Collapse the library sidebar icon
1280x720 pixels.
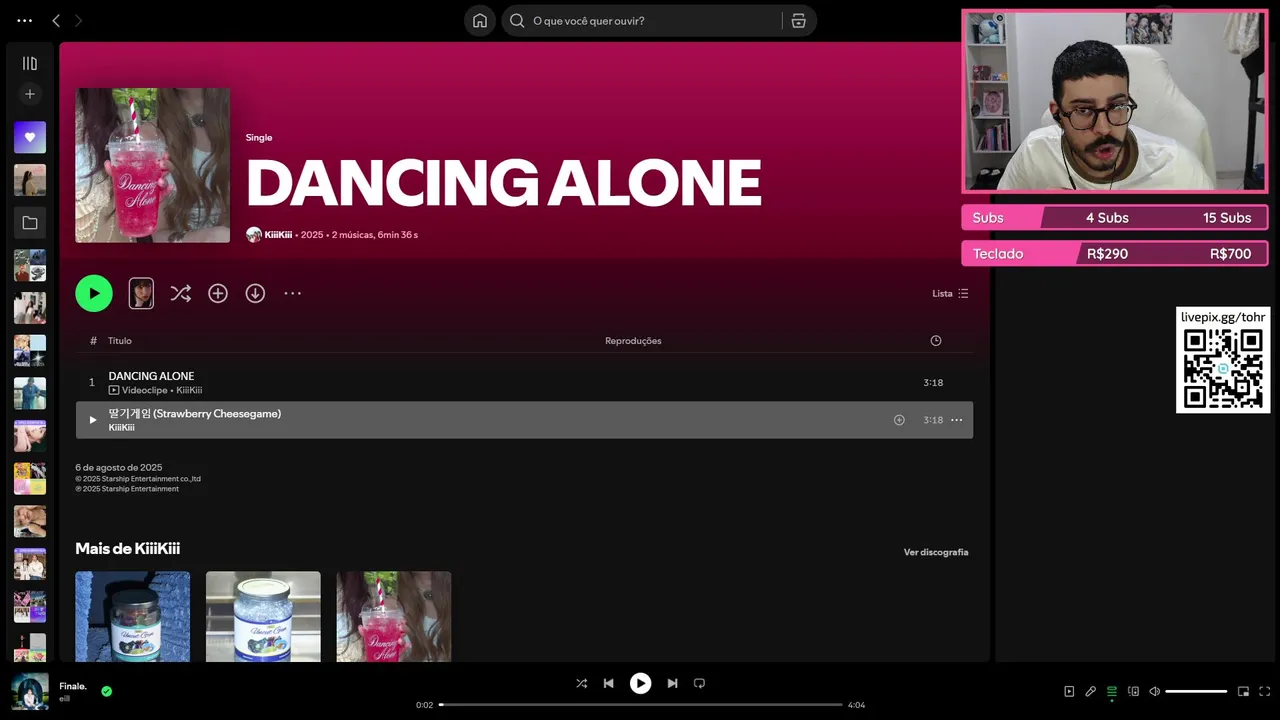coord(30,63)
